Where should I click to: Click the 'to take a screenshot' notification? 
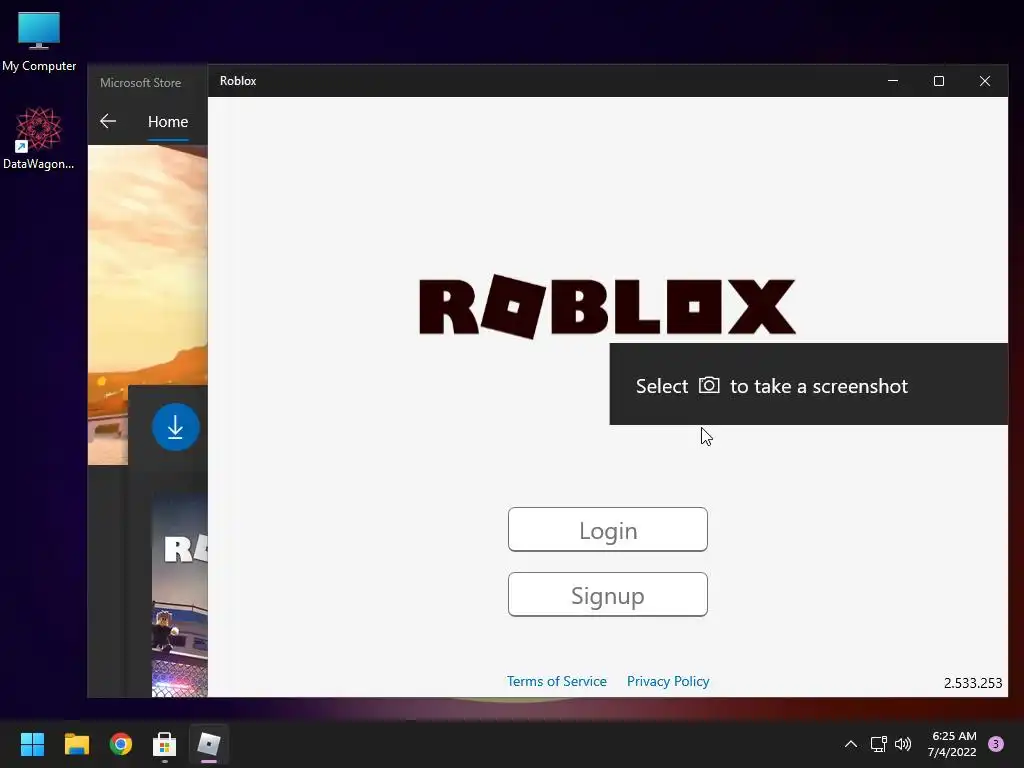point(808,384)
